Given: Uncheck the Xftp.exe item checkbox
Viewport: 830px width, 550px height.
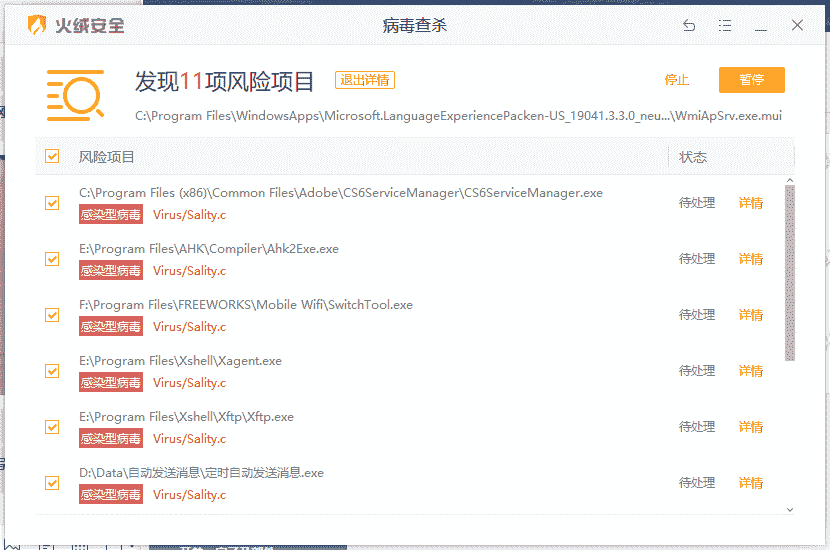Looking at the screenshot, I should pos(52,427).
